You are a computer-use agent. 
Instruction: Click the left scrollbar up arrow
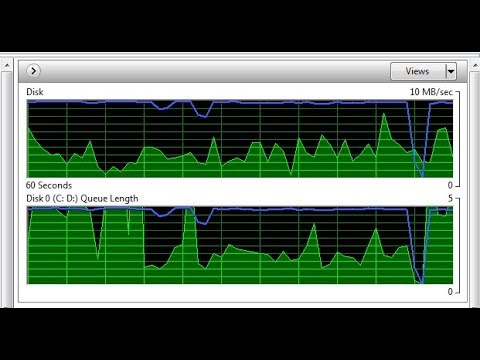pos(7,65)
